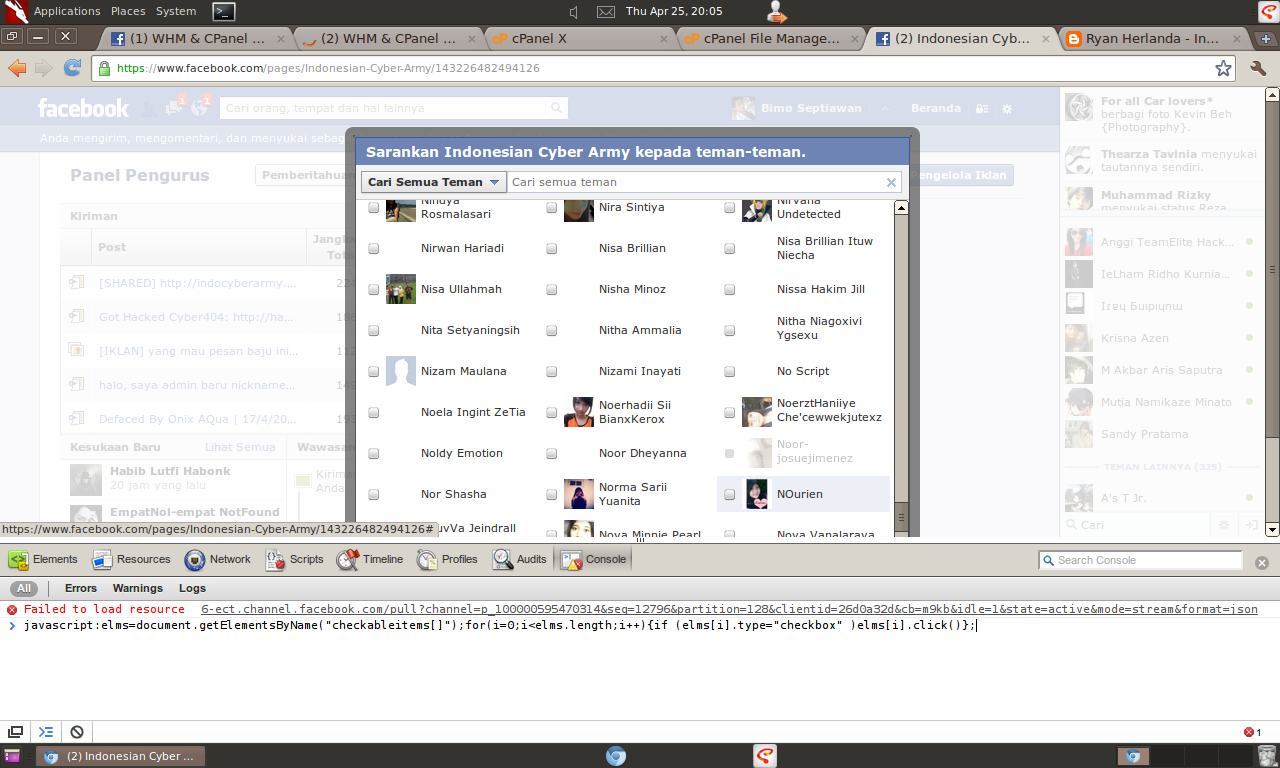The height and width of the screenshot is (768, 1280).
Task: Open the browser wrench settings menu
Action: 1258,68
